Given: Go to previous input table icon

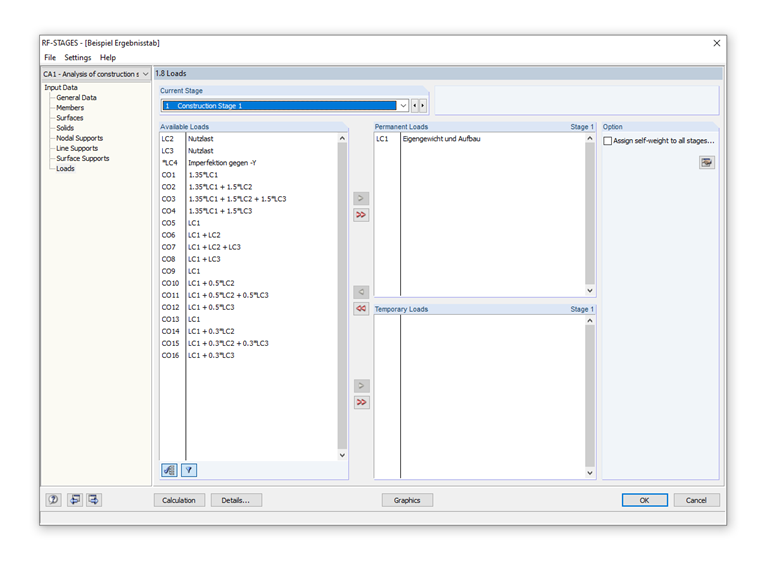Looking at the screenshot, I should click(x=75, y=500).
